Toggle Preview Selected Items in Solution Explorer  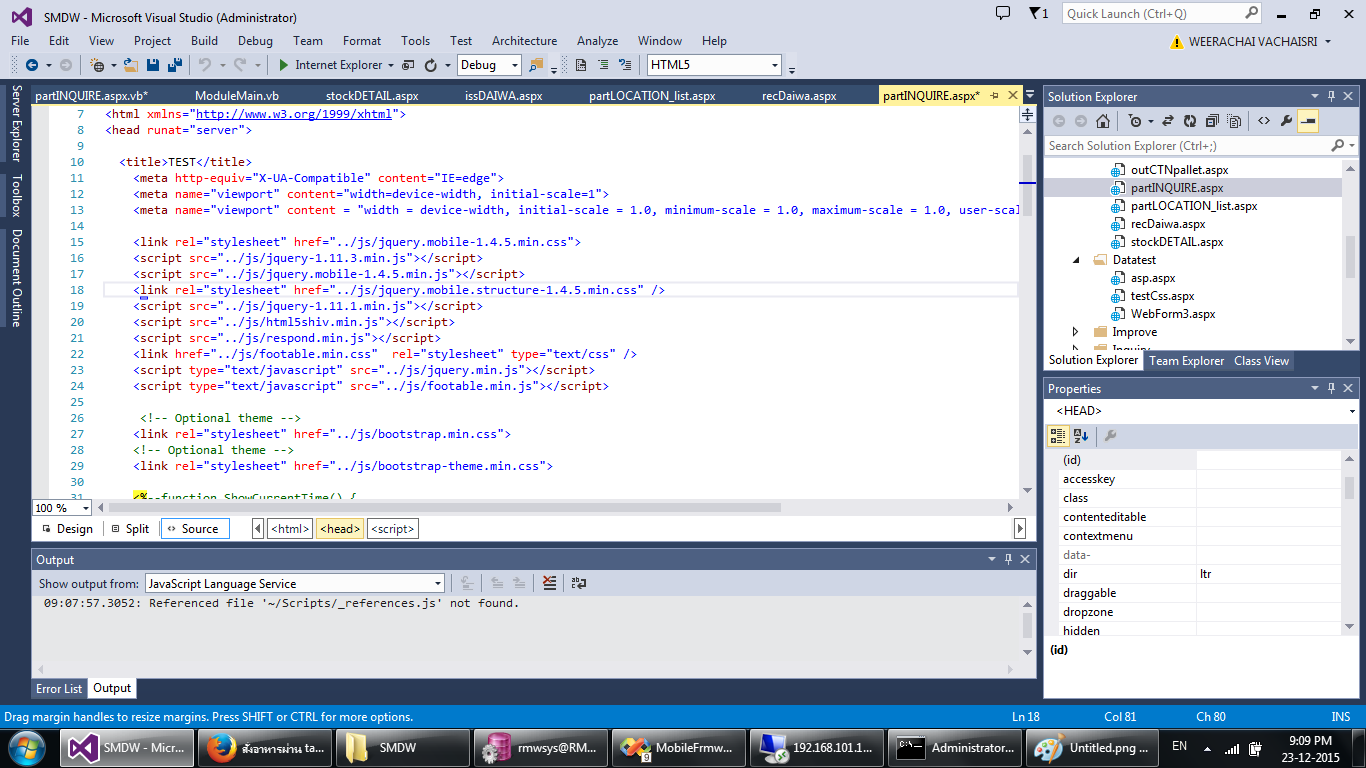pyautogui.click(x=1308, y=121)
